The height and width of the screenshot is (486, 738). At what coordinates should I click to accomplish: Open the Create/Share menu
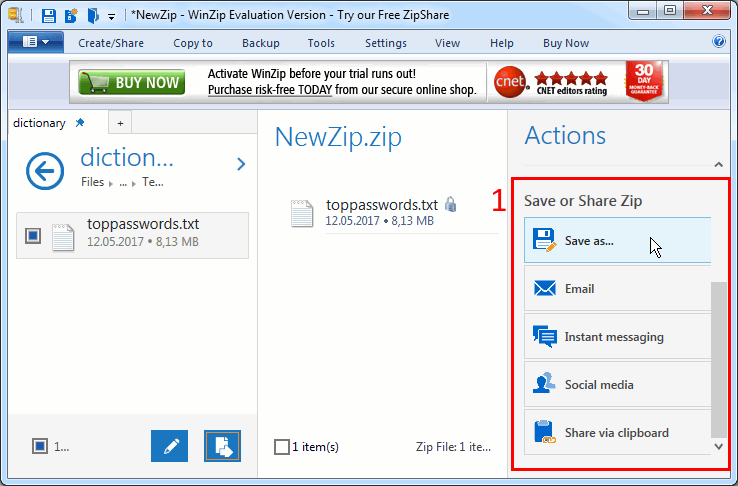pos(110,43)
